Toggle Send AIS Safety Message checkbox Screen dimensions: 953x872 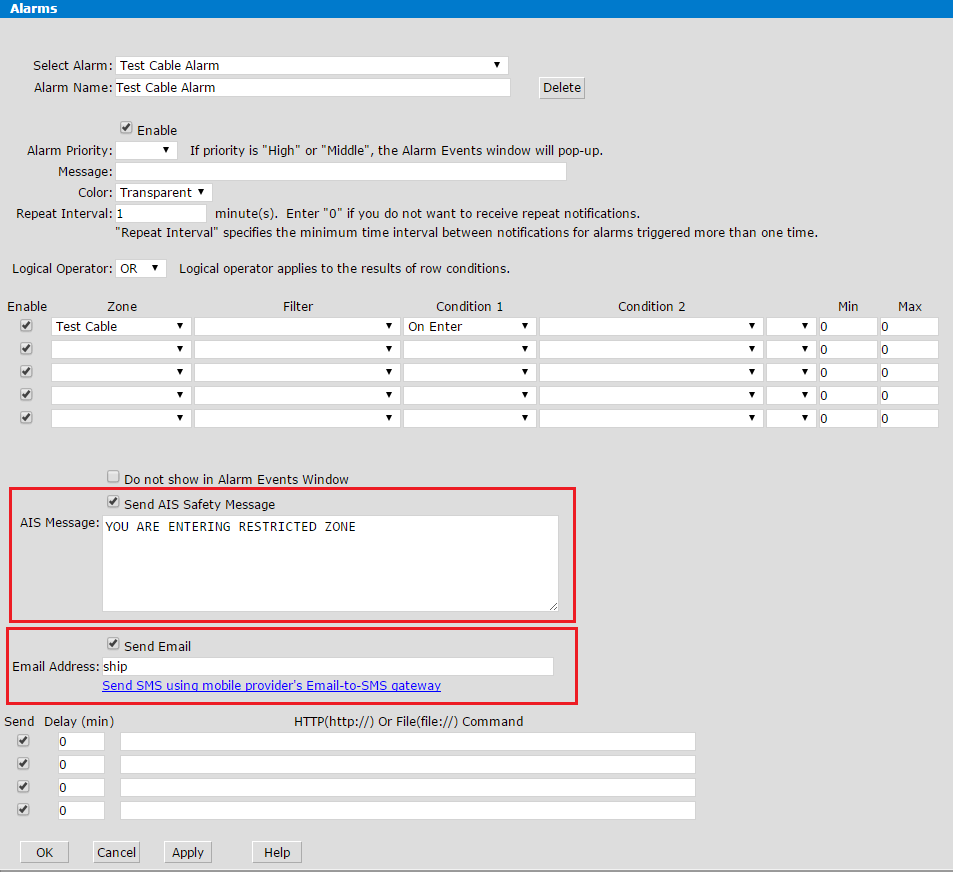point(113,503)
